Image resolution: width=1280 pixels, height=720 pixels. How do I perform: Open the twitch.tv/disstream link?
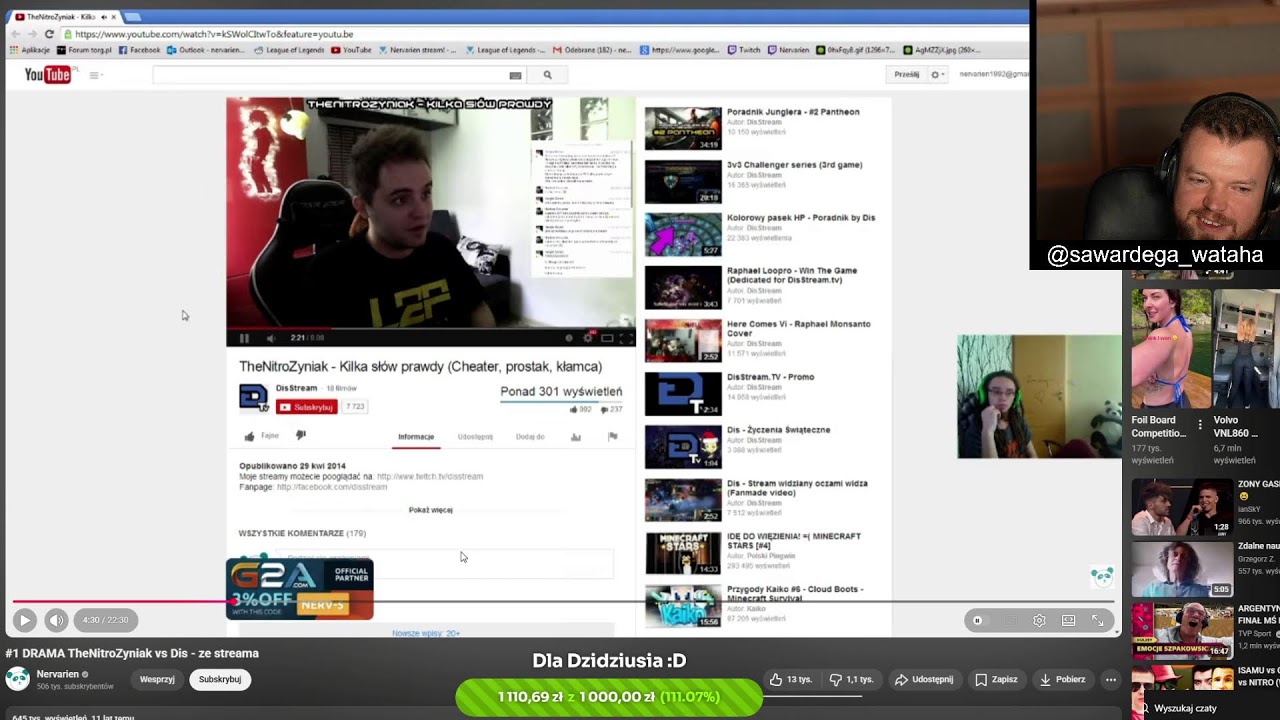coord(430,477)
